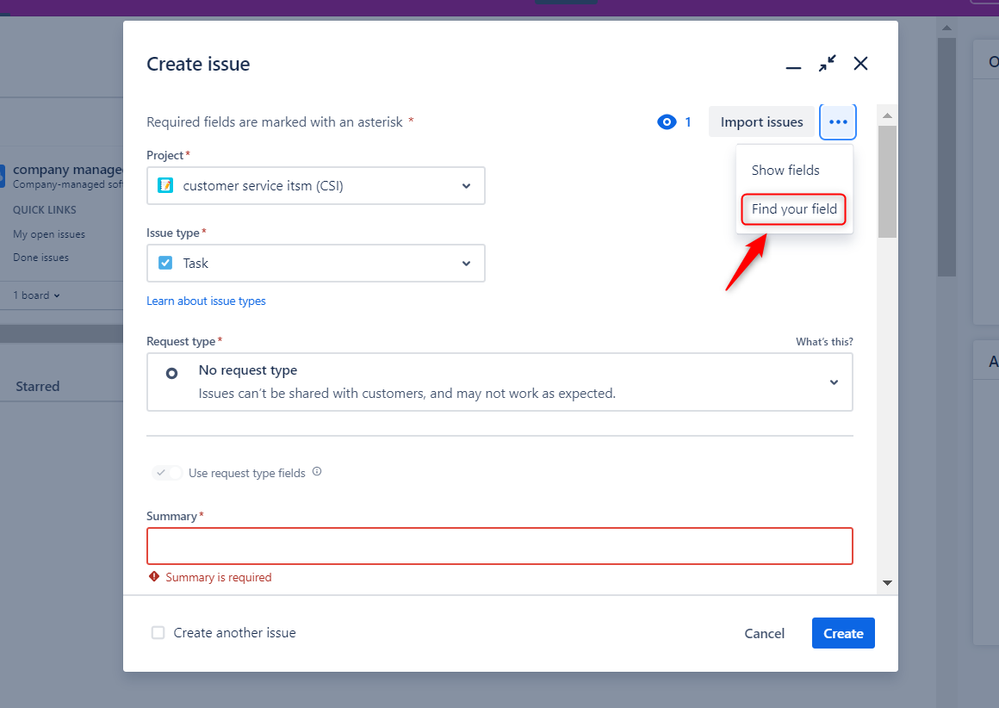Click the Use request type fields info icon
This screenshot has width=999, height=708.
317,472
